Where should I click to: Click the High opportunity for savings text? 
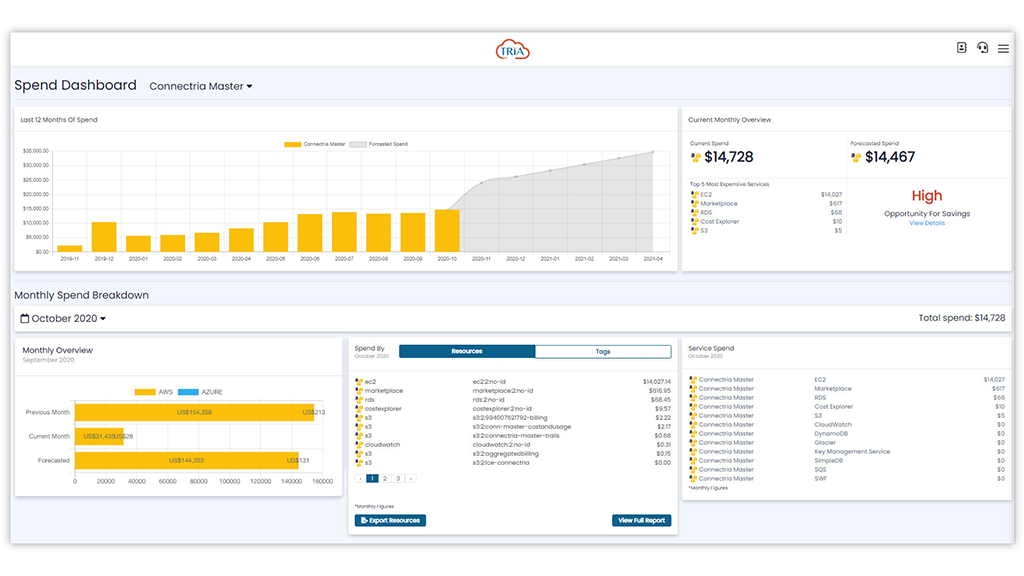pos(927,196)
